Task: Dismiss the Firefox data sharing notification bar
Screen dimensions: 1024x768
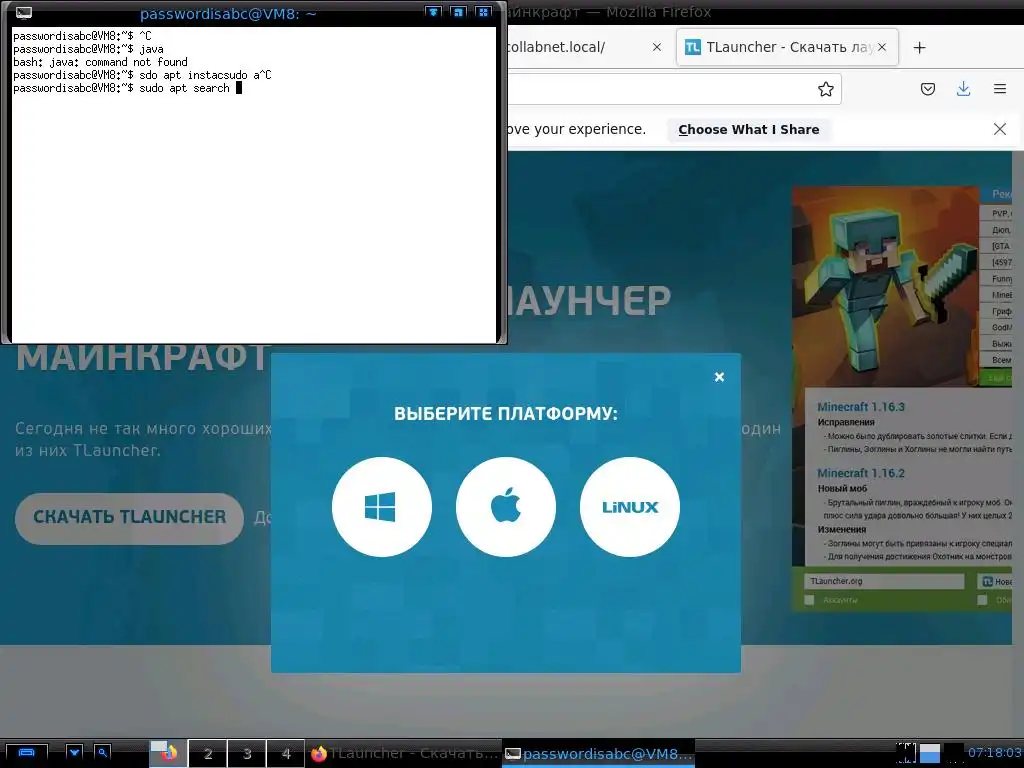Action: click(x=999, y=129)
